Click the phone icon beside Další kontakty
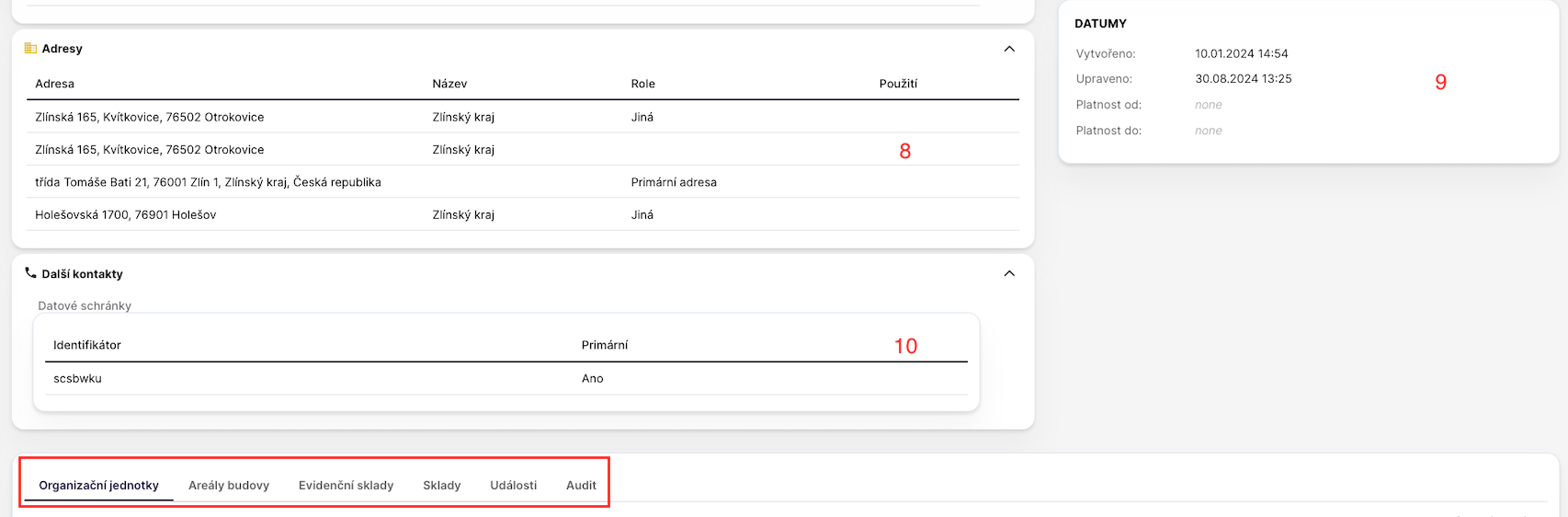This screenshot has width=1568, height=517. pos(30,273)
